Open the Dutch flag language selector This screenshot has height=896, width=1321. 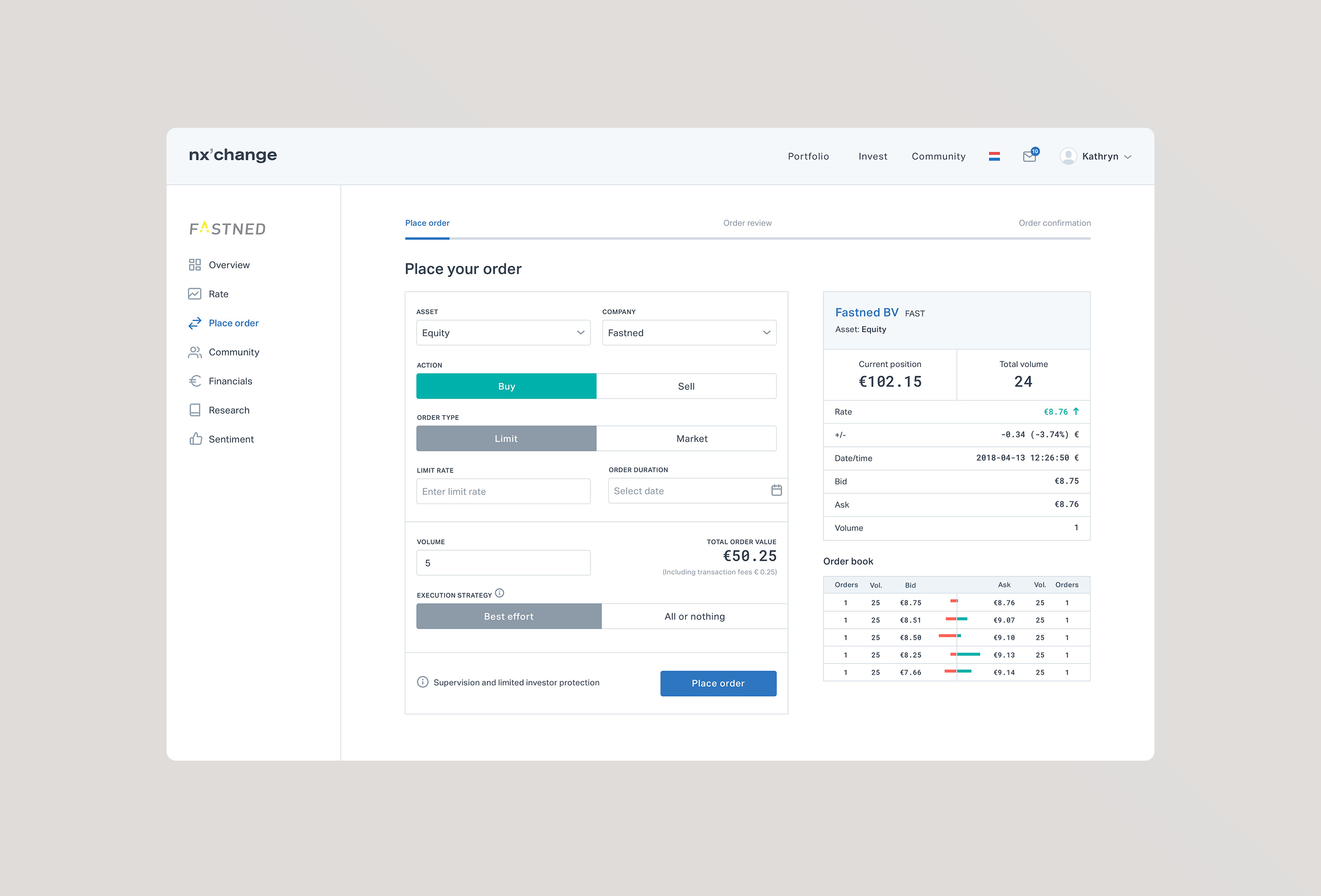pos(994,156)
